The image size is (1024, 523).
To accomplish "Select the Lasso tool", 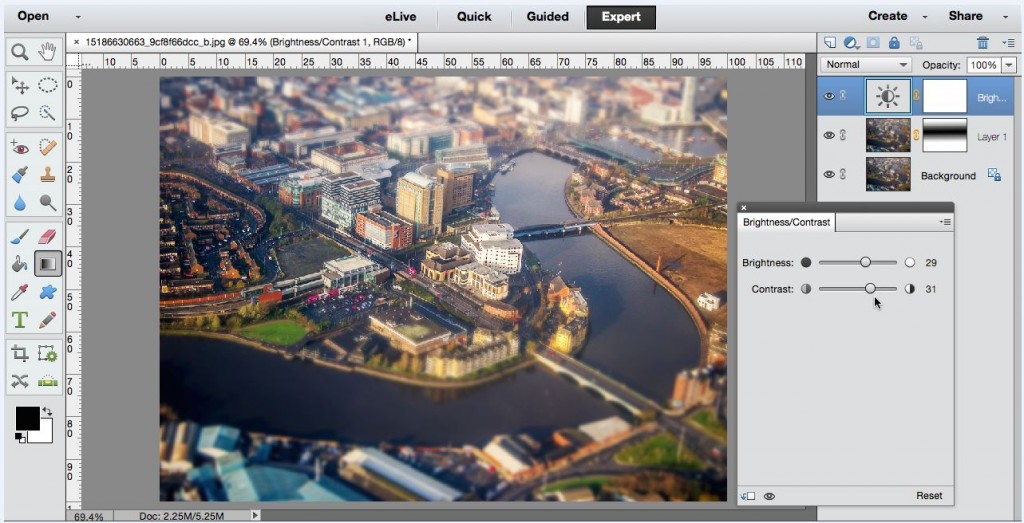I will pyautogui.click(x=20, y=113).
